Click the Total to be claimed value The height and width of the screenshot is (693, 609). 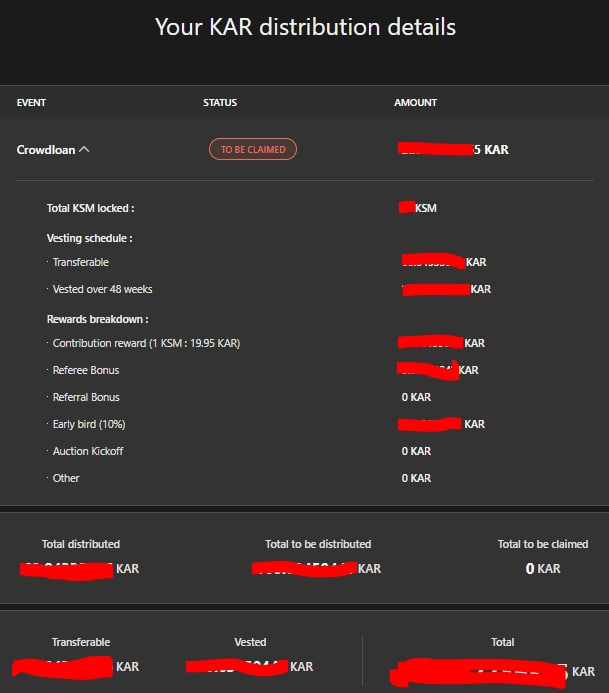point(543,568)
